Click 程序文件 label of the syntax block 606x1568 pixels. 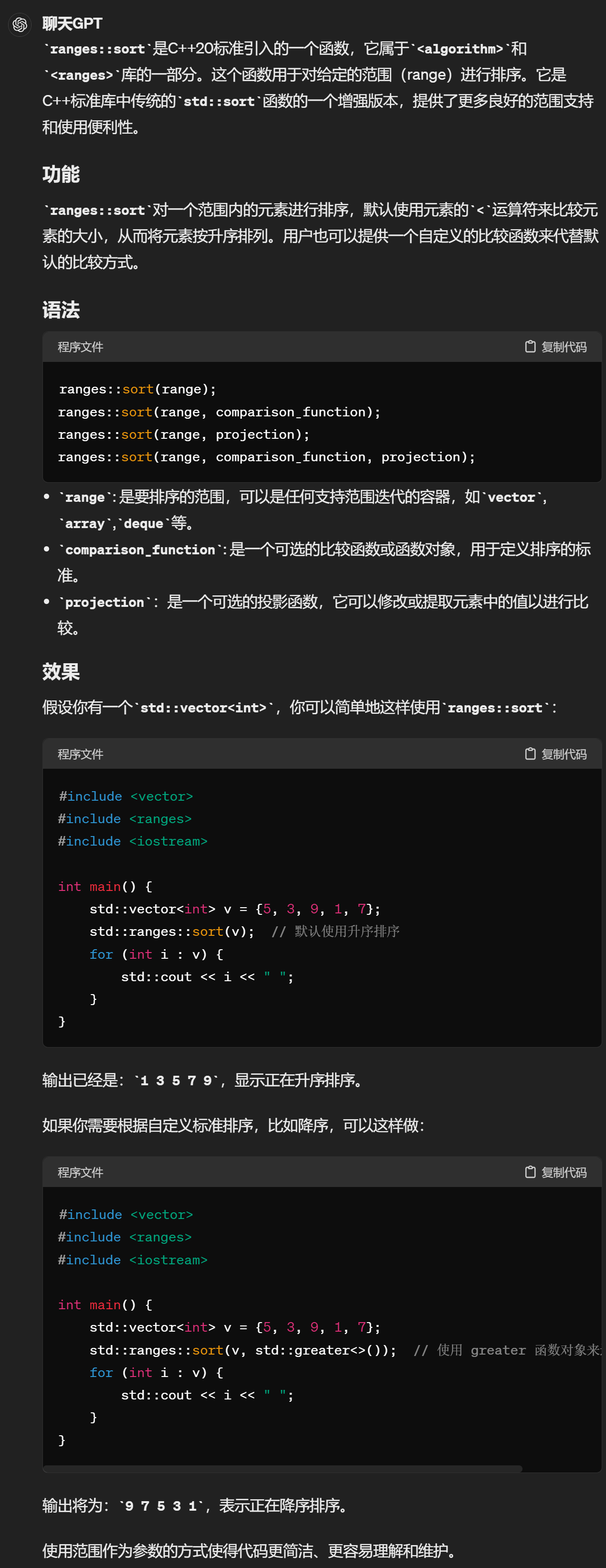(80, 347)
